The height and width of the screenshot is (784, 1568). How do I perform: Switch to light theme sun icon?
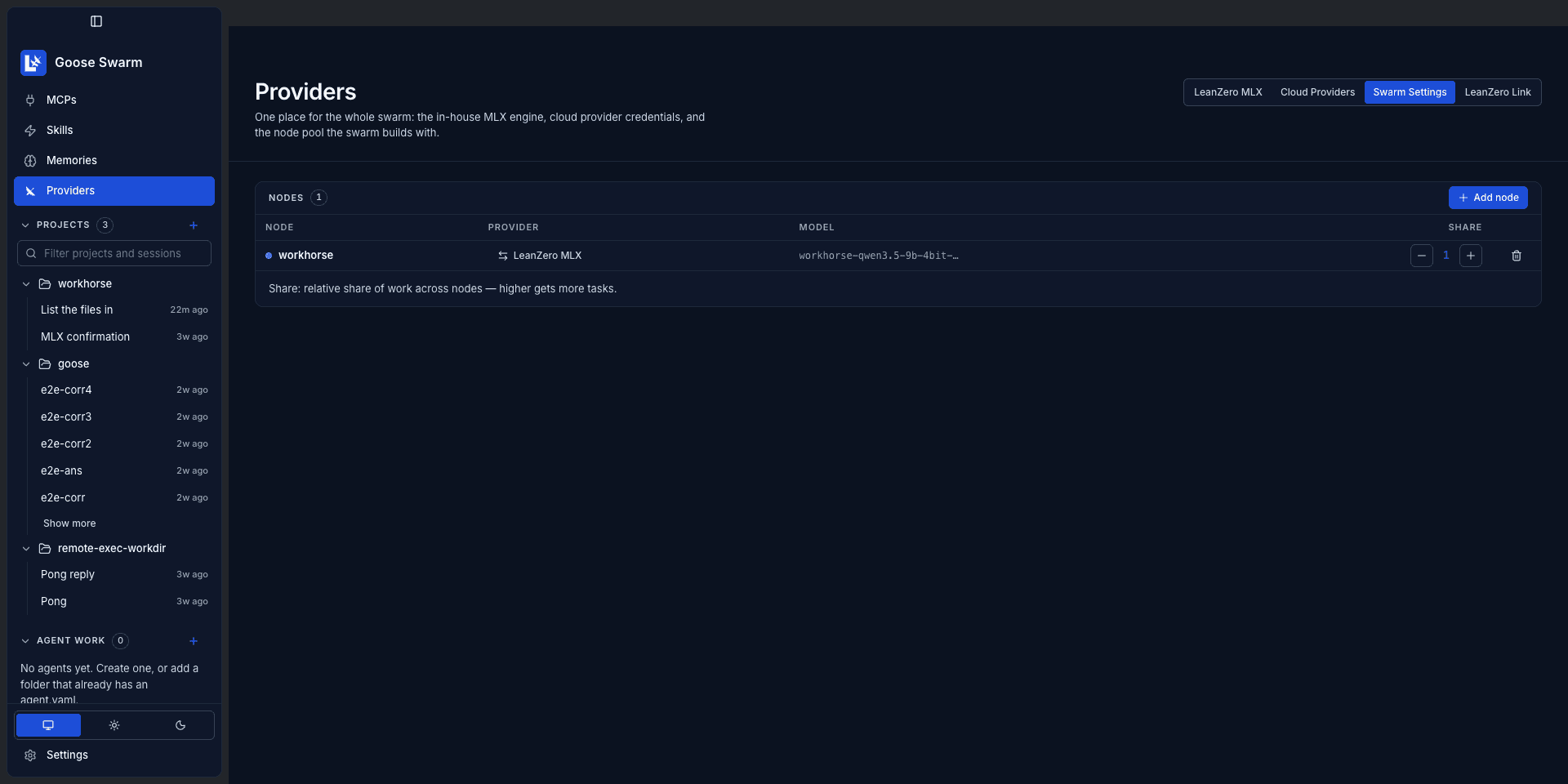[x=114, y=725]
